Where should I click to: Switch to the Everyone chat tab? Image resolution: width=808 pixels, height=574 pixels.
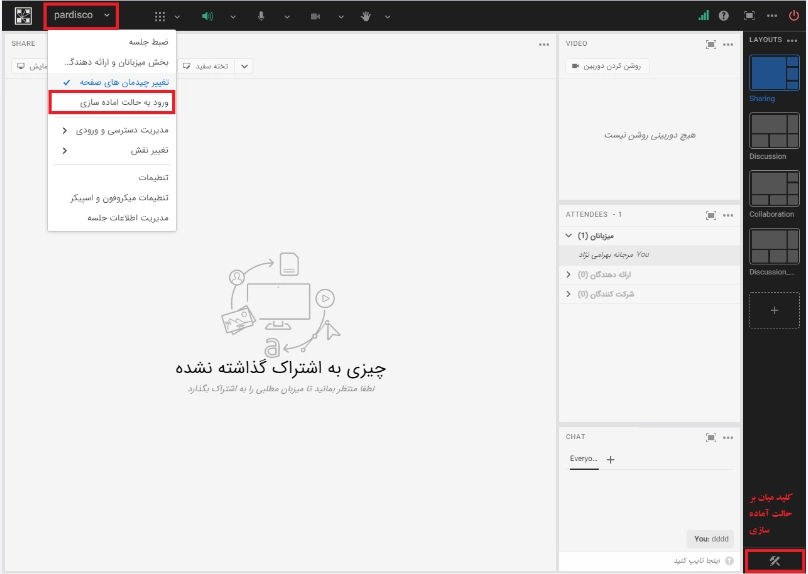(584, 459)
